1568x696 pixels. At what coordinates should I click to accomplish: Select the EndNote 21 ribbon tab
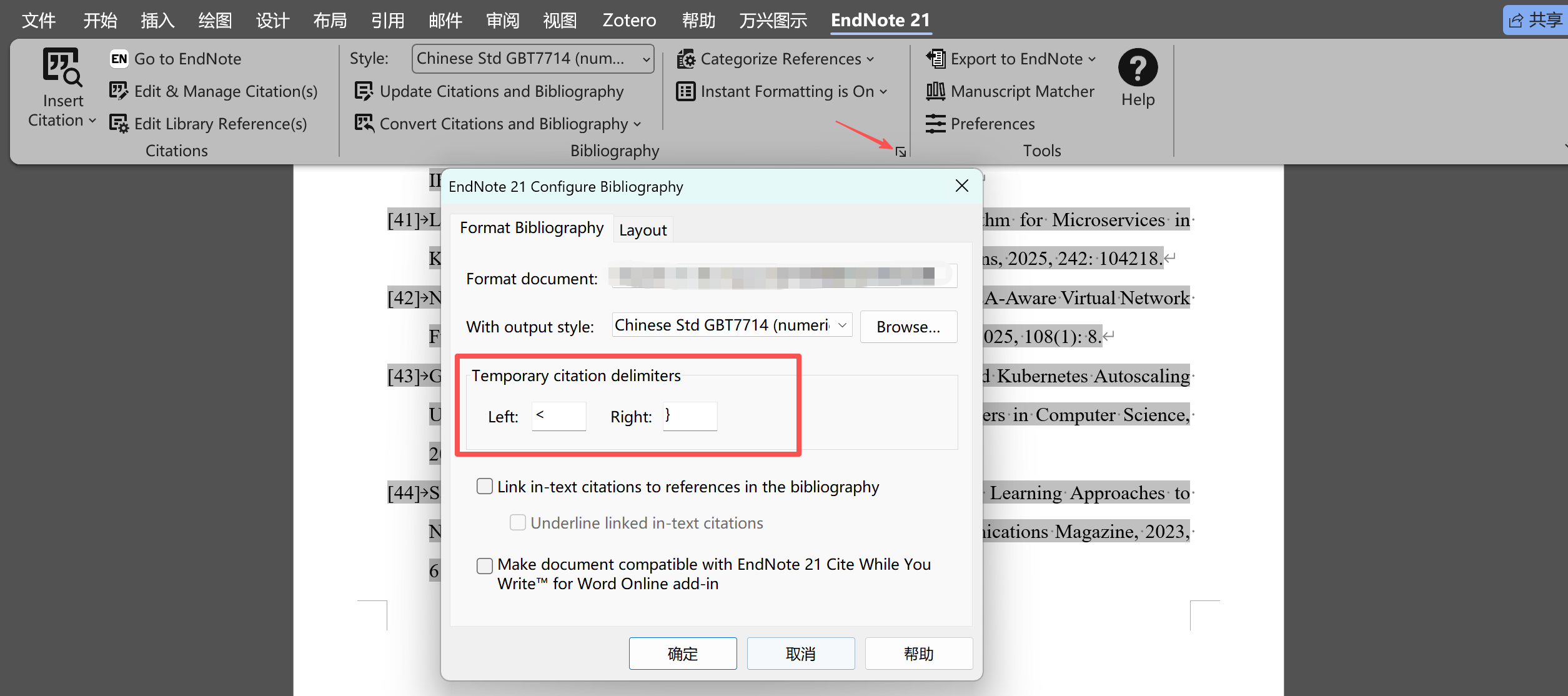tap(880, 21)
